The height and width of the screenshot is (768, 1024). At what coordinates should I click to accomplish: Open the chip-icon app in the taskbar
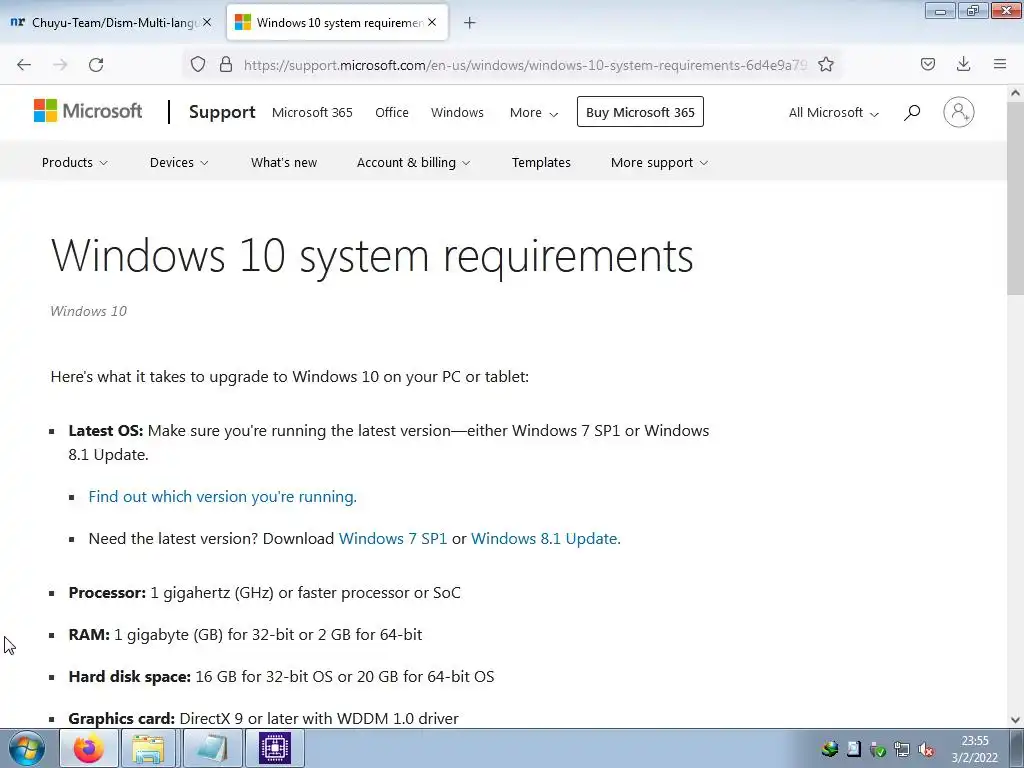275,748
